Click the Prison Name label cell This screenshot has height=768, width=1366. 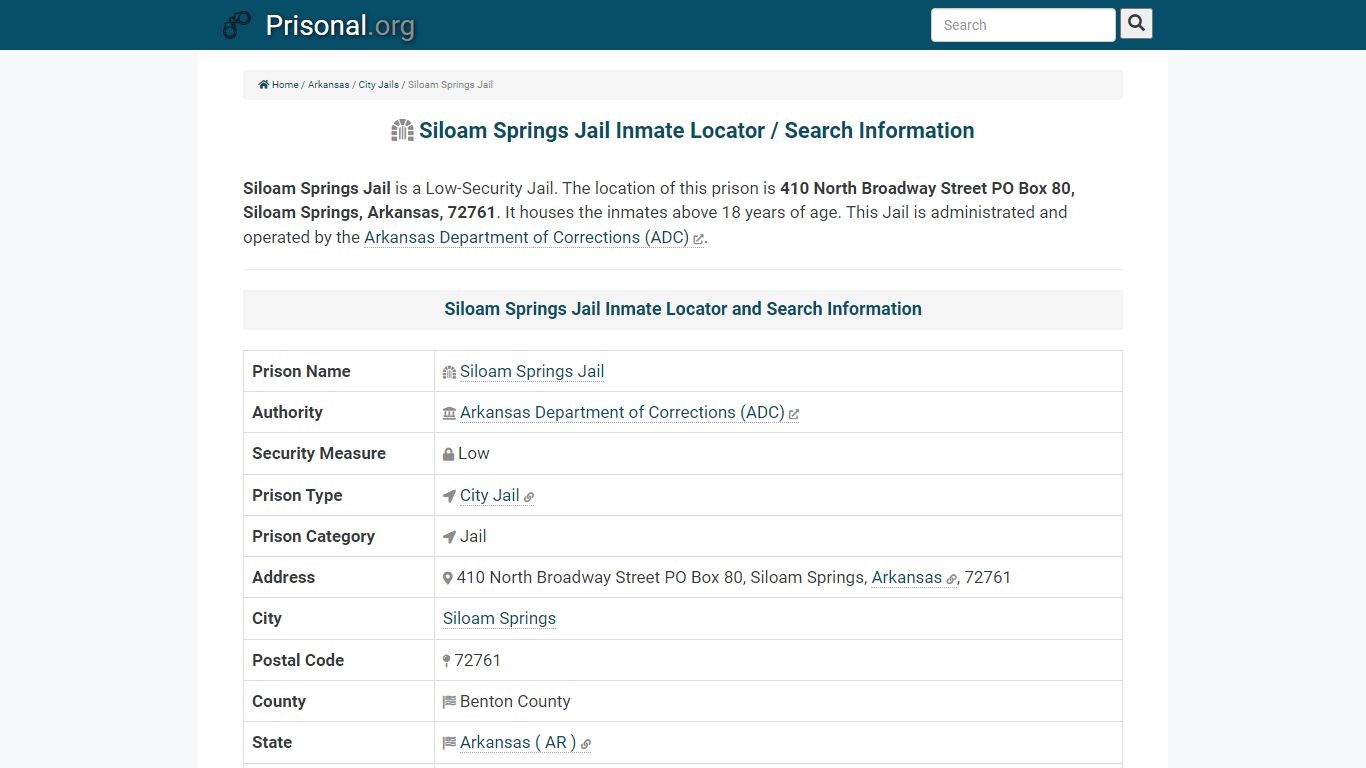[x=339, y=371]
